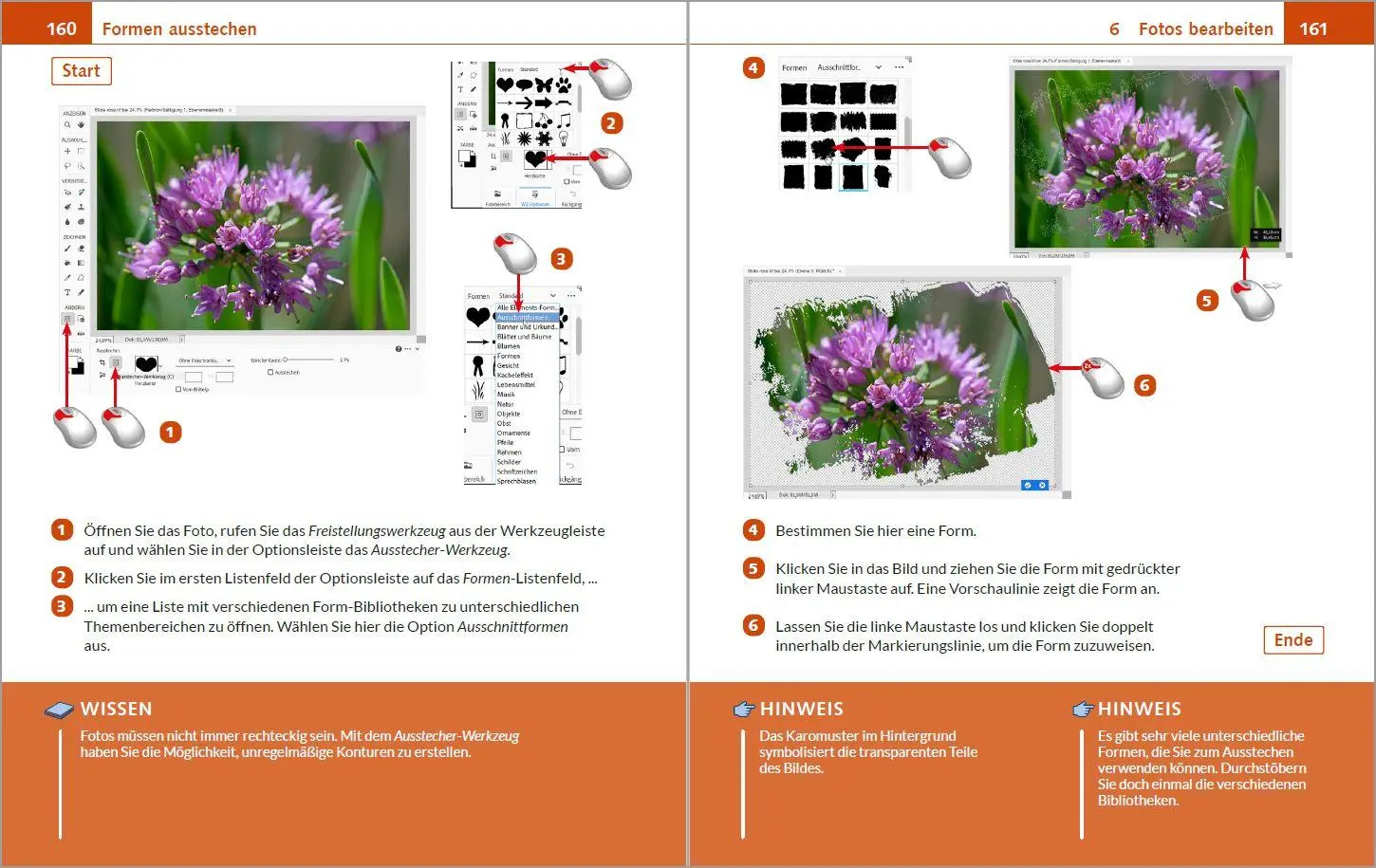Choose the Pencil tool beside the Text tool
The height and width of the screenshot is (868, 1376).
tap(81, 292)
